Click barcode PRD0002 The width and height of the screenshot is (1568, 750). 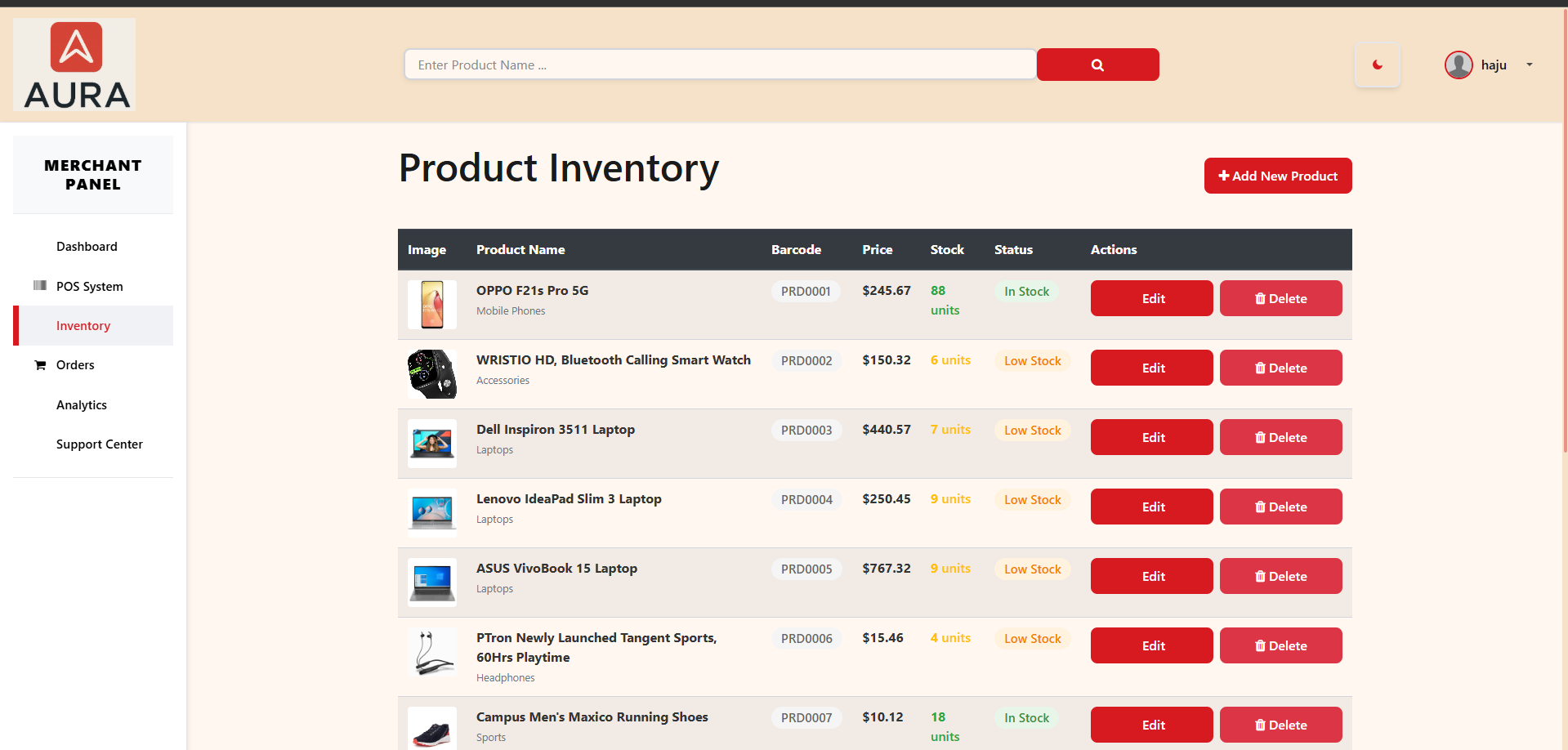(806, 361)
